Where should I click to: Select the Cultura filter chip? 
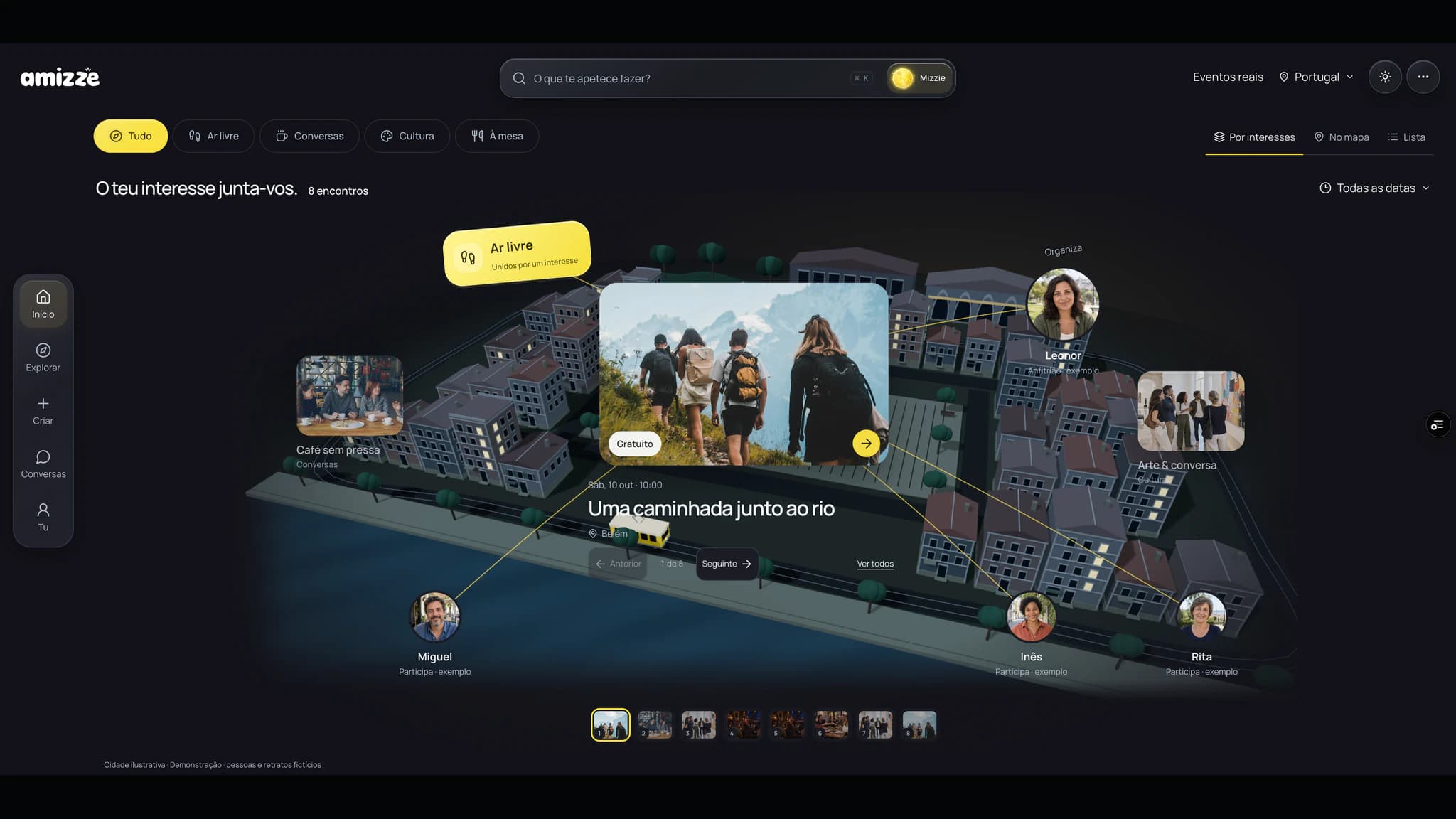[x=407, y=136]
